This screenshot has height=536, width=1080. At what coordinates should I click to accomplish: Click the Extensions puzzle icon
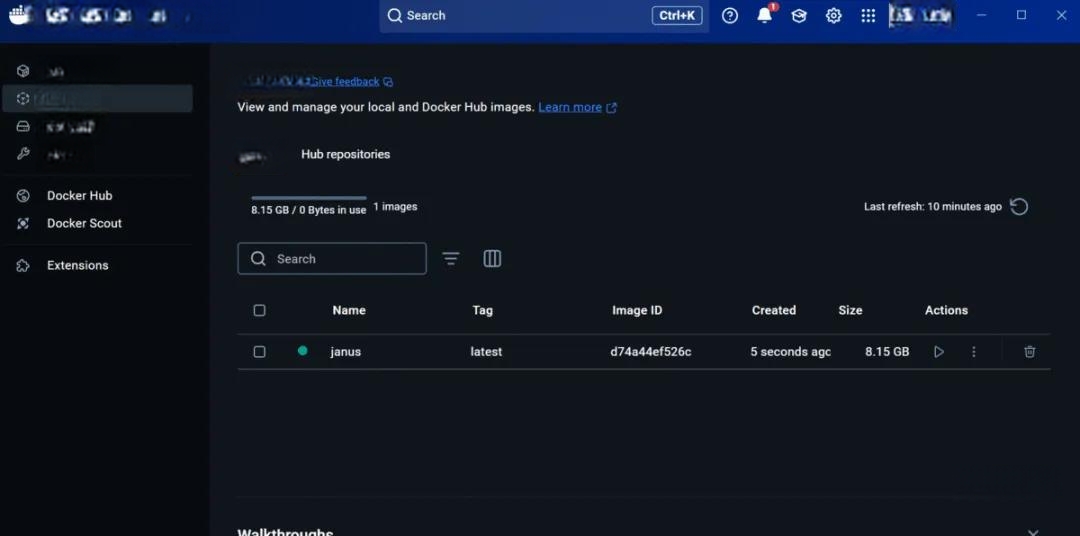point(23,265)
